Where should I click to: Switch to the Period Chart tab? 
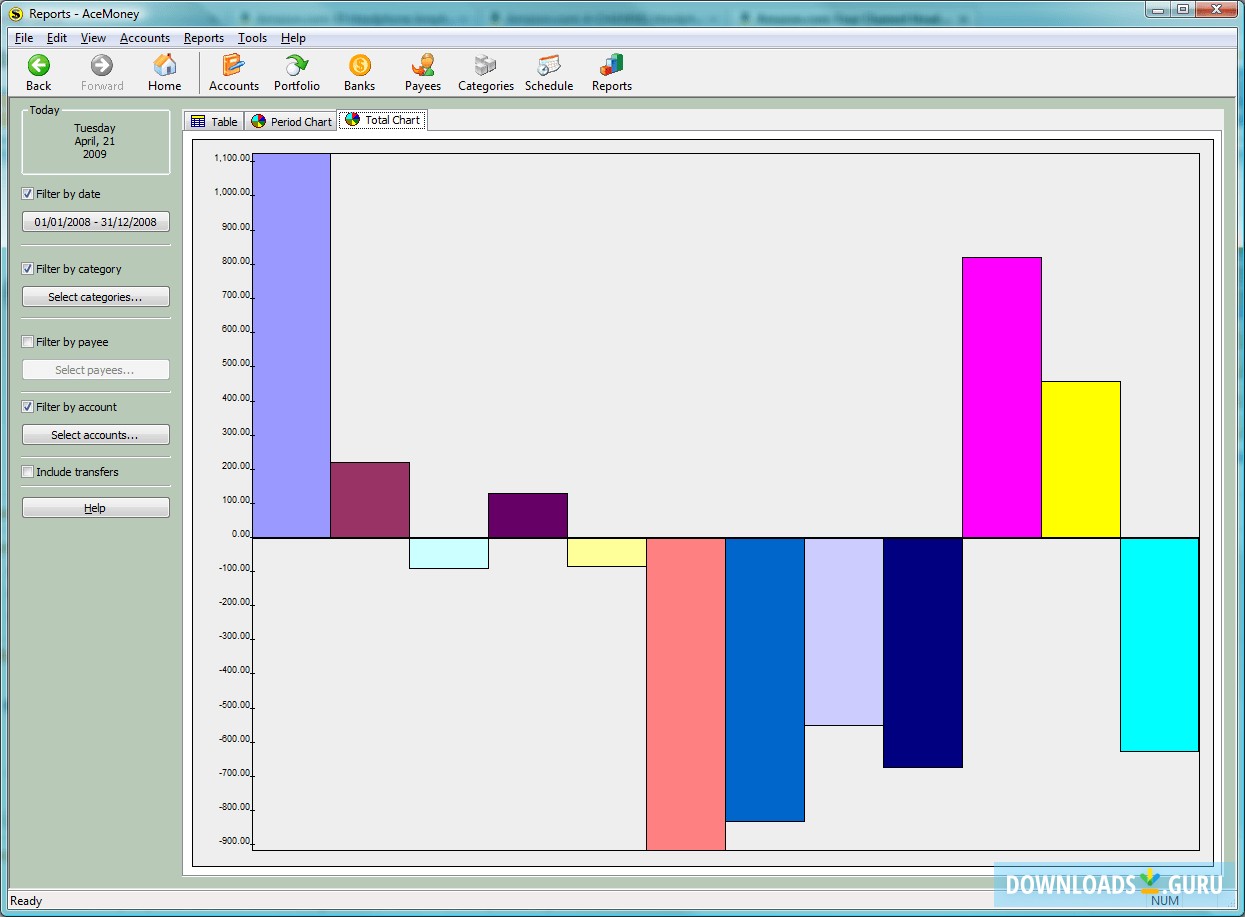(291, 121)
